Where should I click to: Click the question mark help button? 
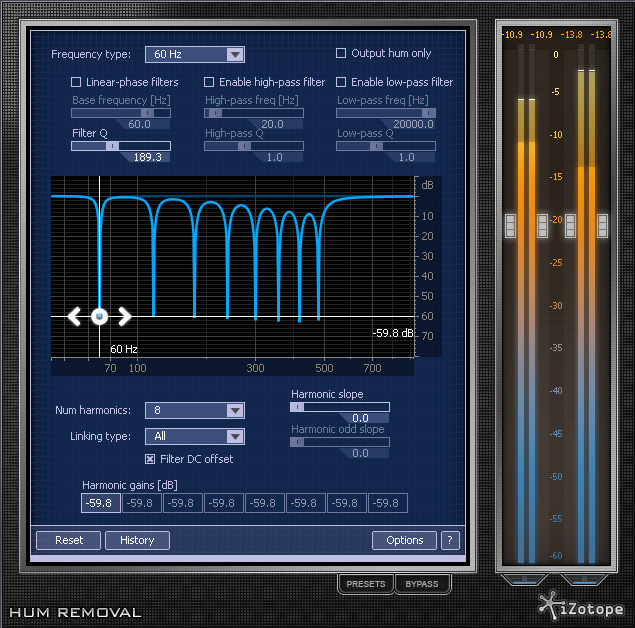(450, 540)
